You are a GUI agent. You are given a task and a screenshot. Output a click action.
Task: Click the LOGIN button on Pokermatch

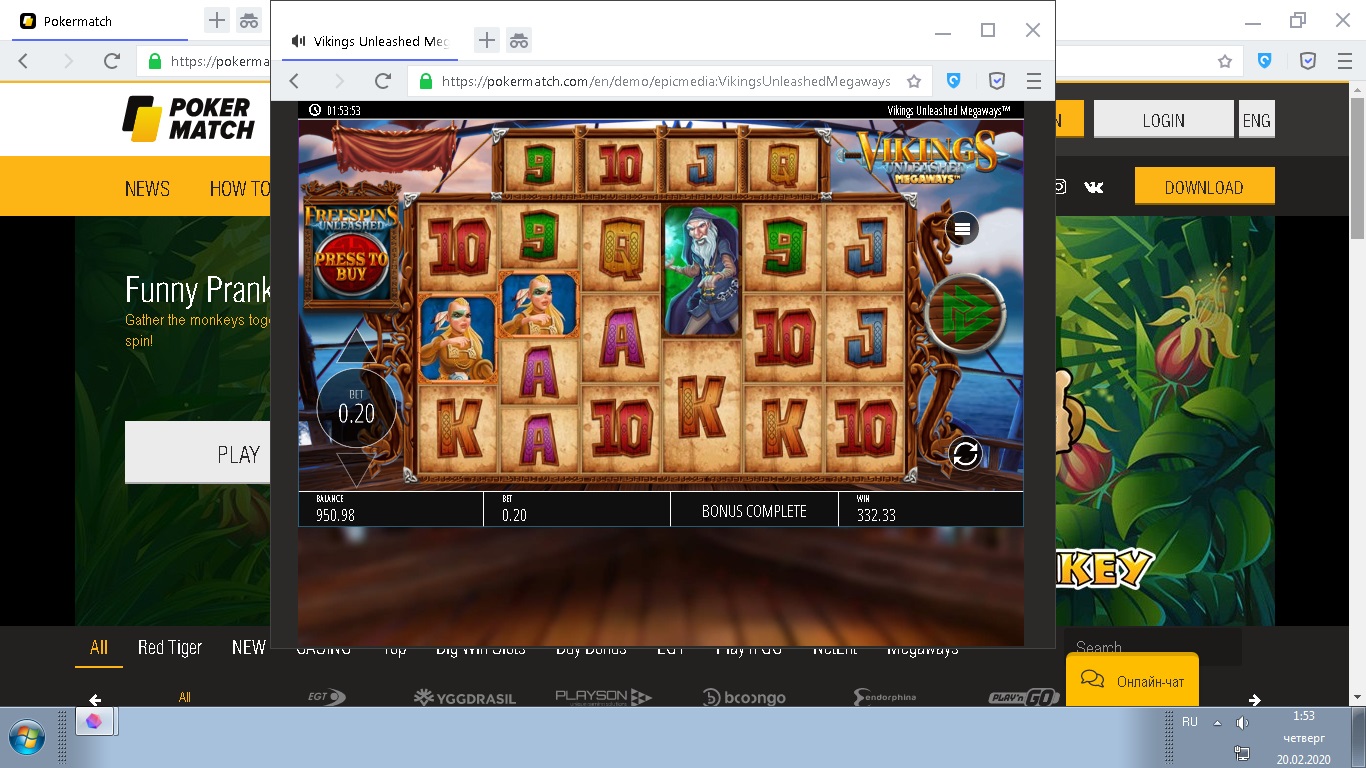(1163, 120)
